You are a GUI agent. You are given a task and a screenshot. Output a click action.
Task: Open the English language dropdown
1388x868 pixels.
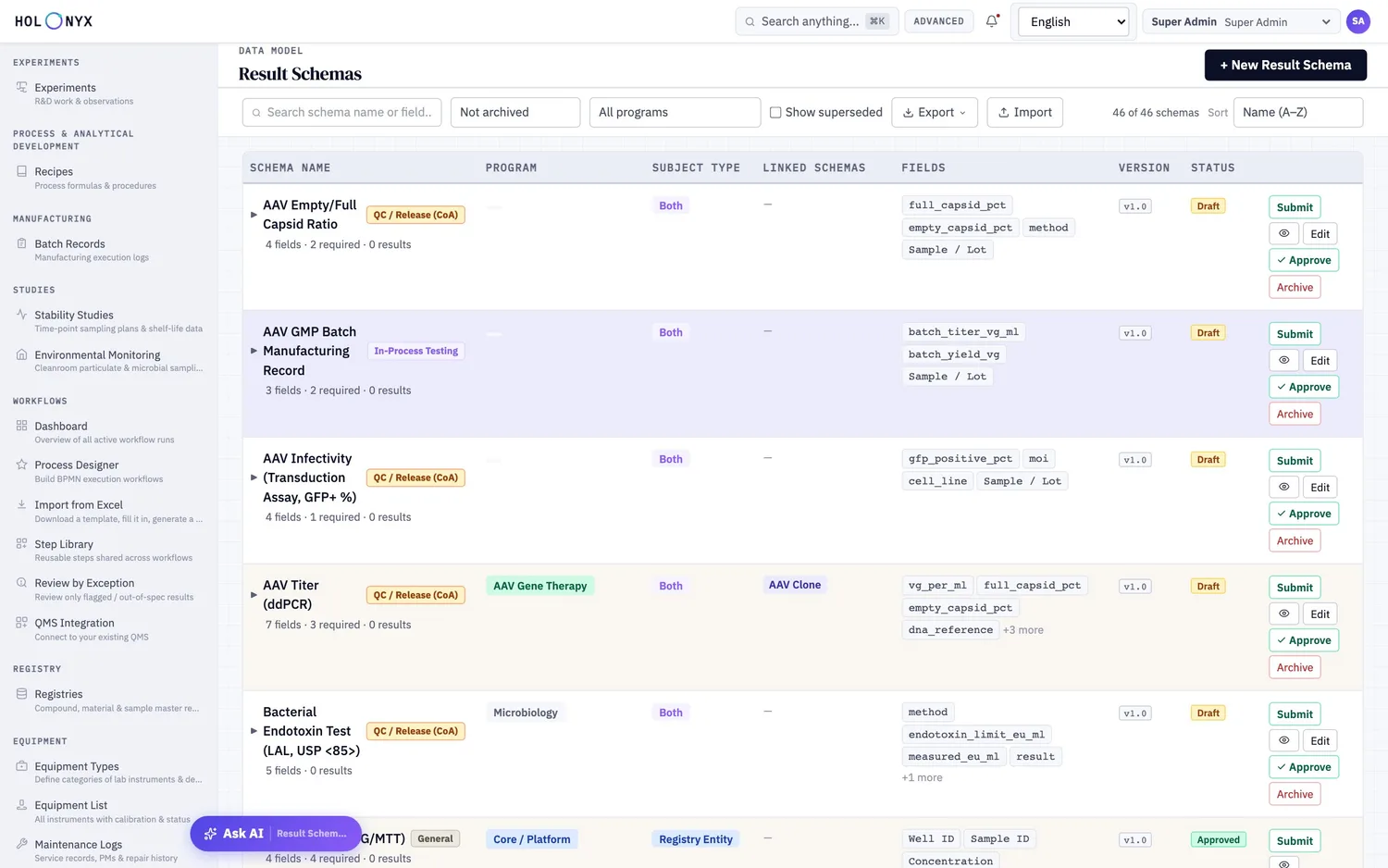(1073, 21)
